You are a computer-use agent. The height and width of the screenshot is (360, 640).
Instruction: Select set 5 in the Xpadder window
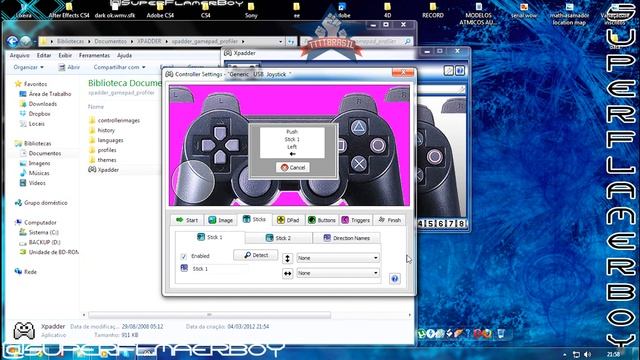431,224
